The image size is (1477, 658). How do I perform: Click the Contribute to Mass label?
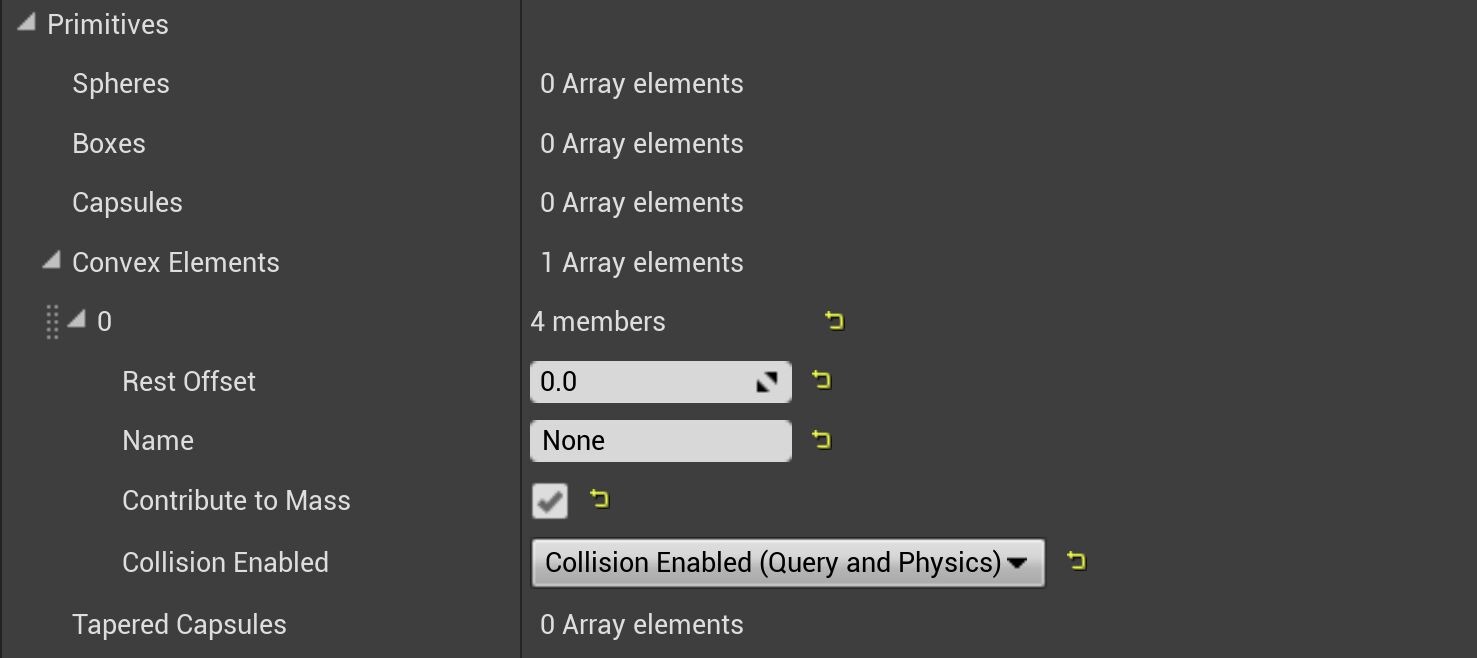point(236,501)
